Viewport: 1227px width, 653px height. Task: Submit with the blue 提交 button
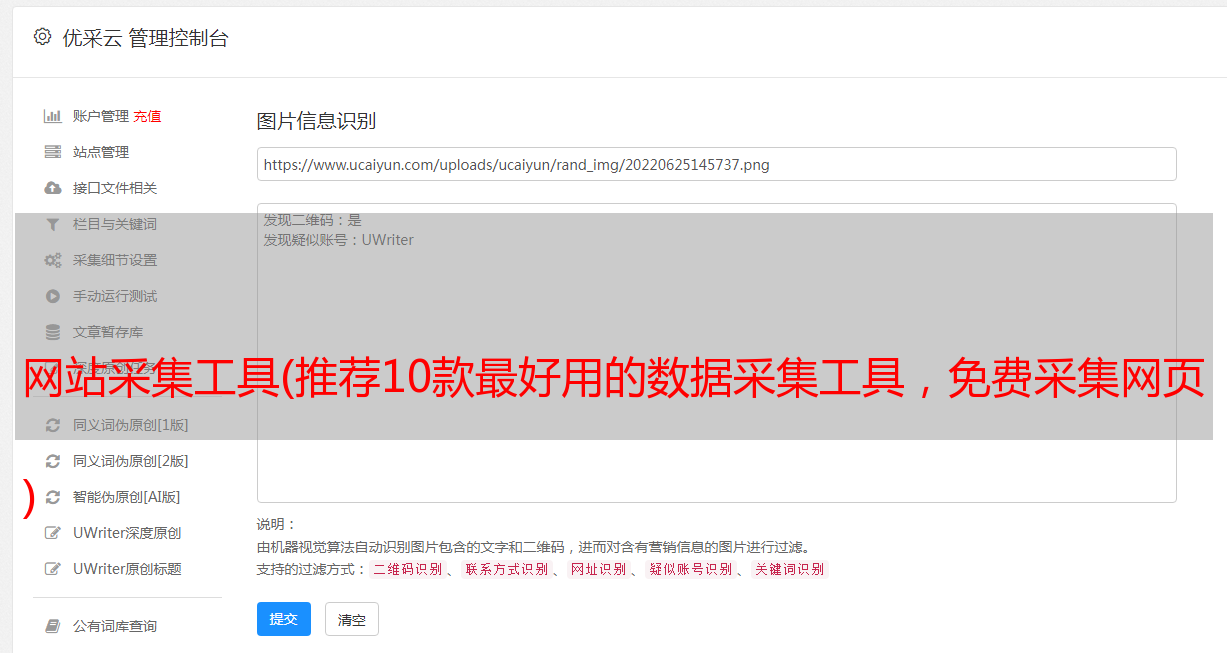point(284,619)
